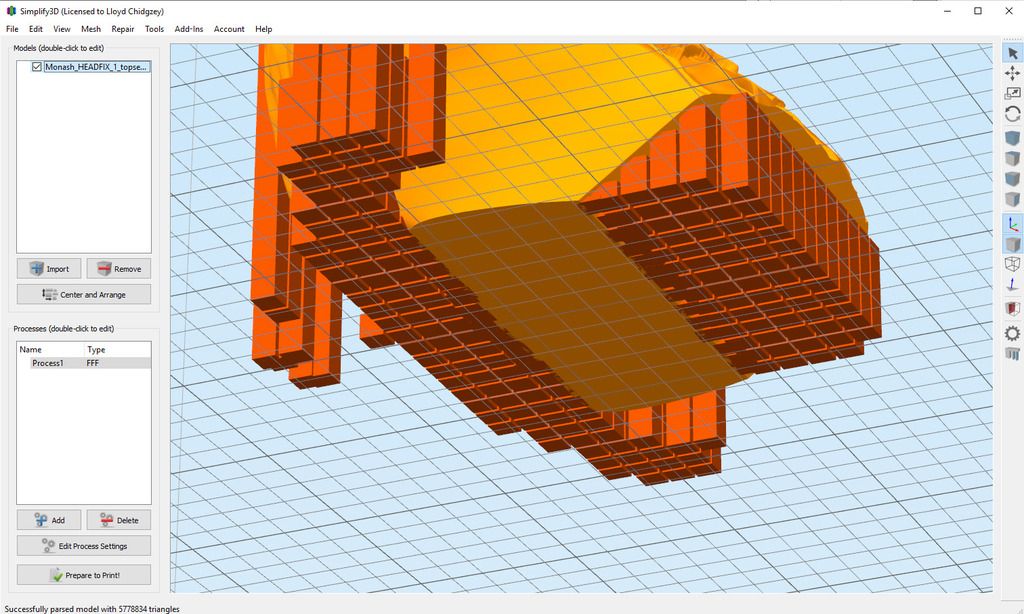1024x614 pixels.
Task: Toggle the coordinate axes display icon
Action: pyautogui.click(x=1012, y=225)
